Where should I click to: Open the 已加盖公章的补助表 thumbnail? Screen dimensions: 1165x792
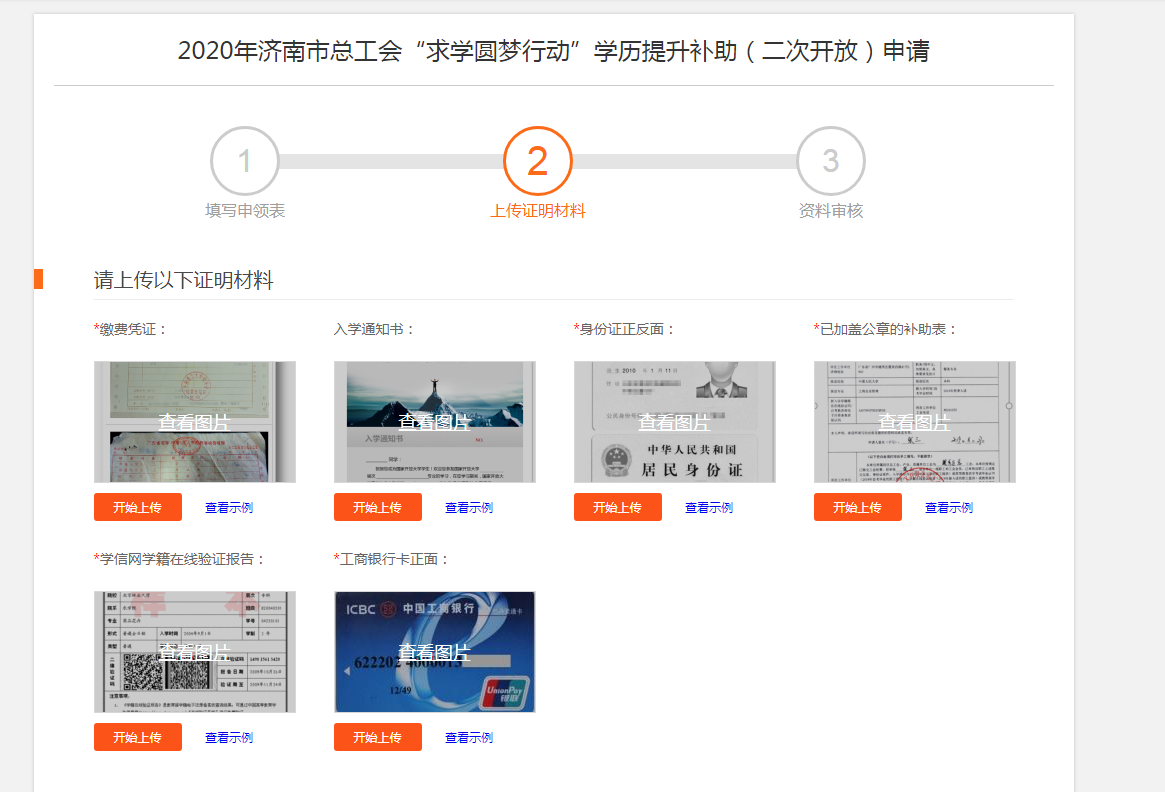[914, 422]
